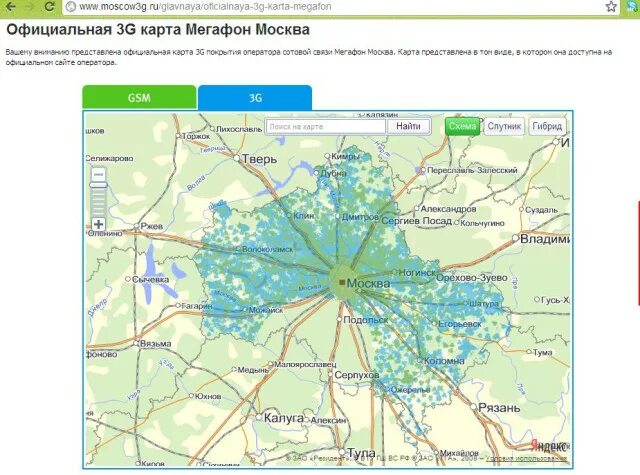Click the Гагарин city label
Image resolution: width=640 pixels, height=475 pixels.
click(197, 306)
